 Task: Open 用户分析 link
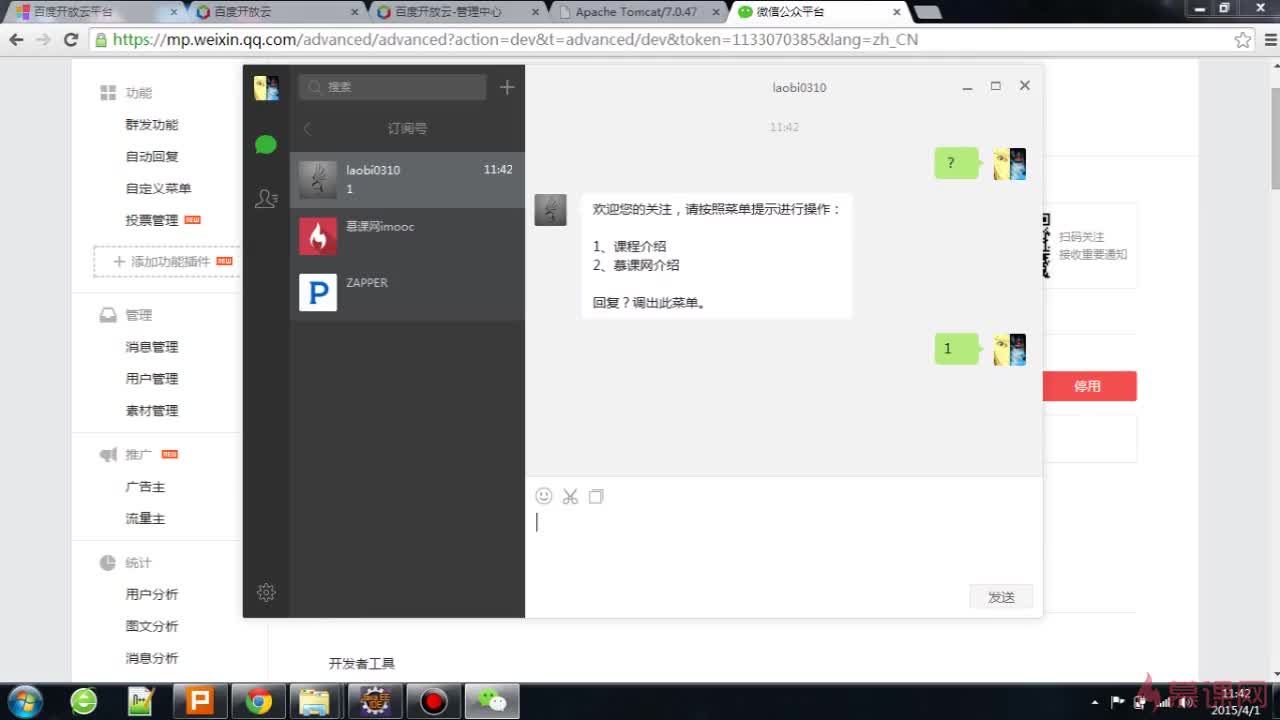point(152,595)
